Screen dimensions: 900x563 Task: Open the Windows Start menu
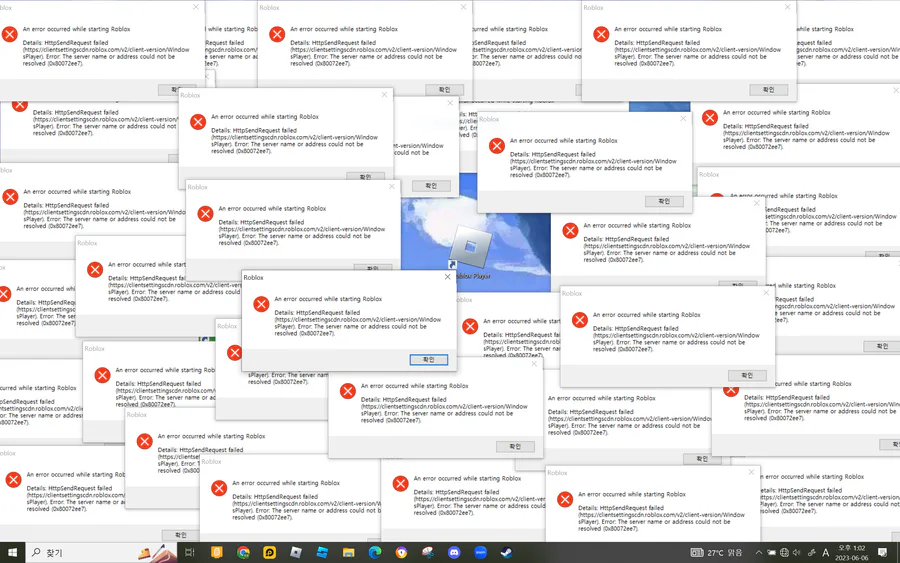click(x=12, y=553)
